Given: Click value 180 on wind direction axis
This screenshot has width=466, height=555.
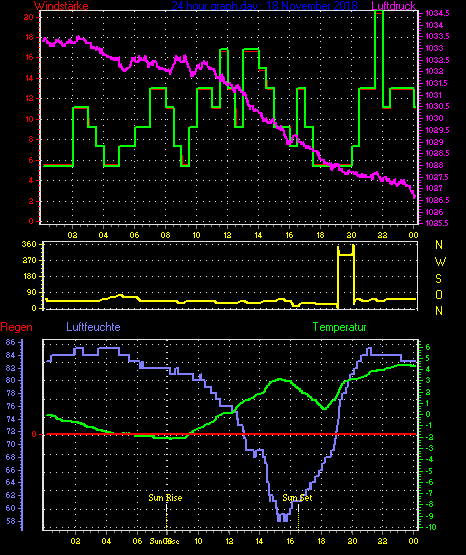Looking at the screenshot, I should coord(29,276).
